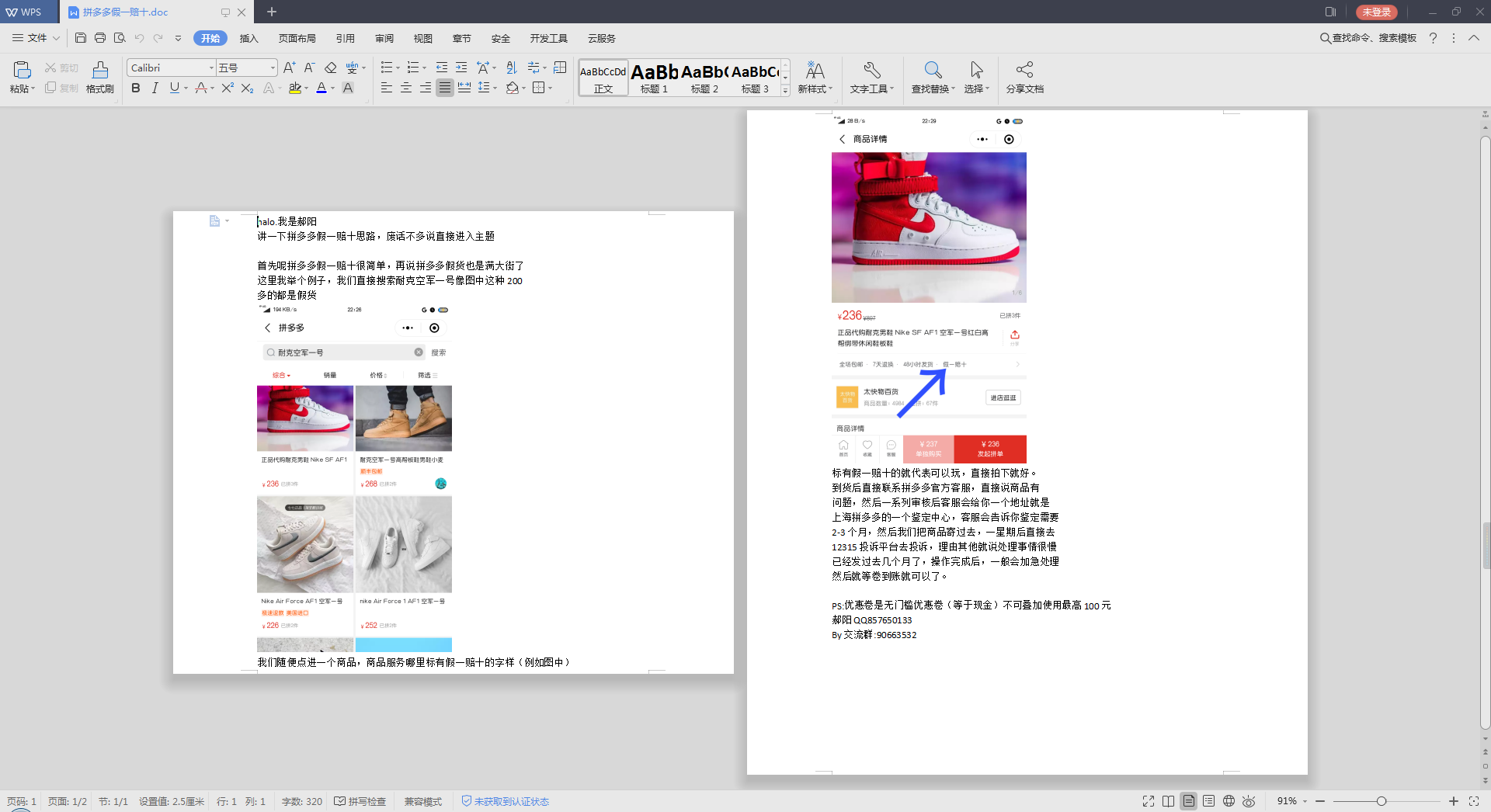Switch to full screen view in status bar
Viewport: 1491px width, 812px height.
click(x=1149, y=801)
